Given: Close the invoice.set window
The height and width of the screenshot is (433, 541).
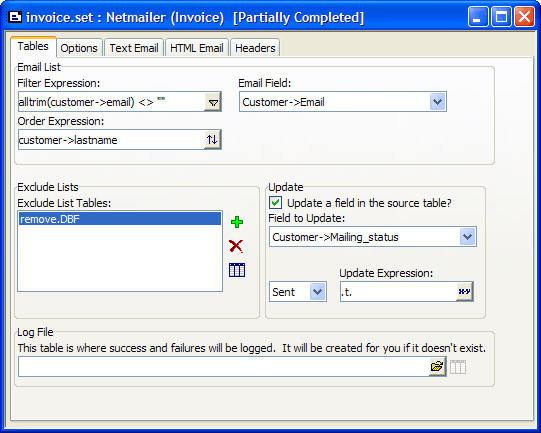Looking at the screenshot, I should 524,17.
